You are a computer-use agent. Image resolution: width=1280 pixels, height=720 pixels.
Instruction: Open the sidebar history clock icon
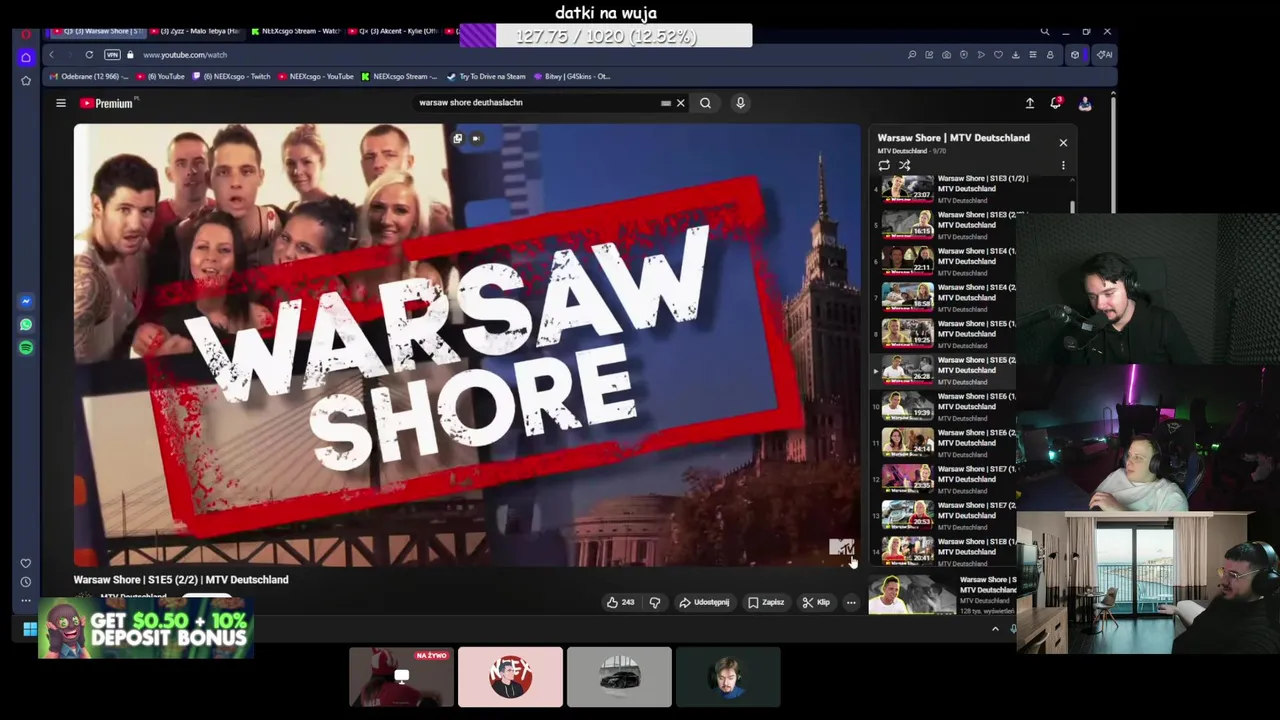[x=26, y=582]
